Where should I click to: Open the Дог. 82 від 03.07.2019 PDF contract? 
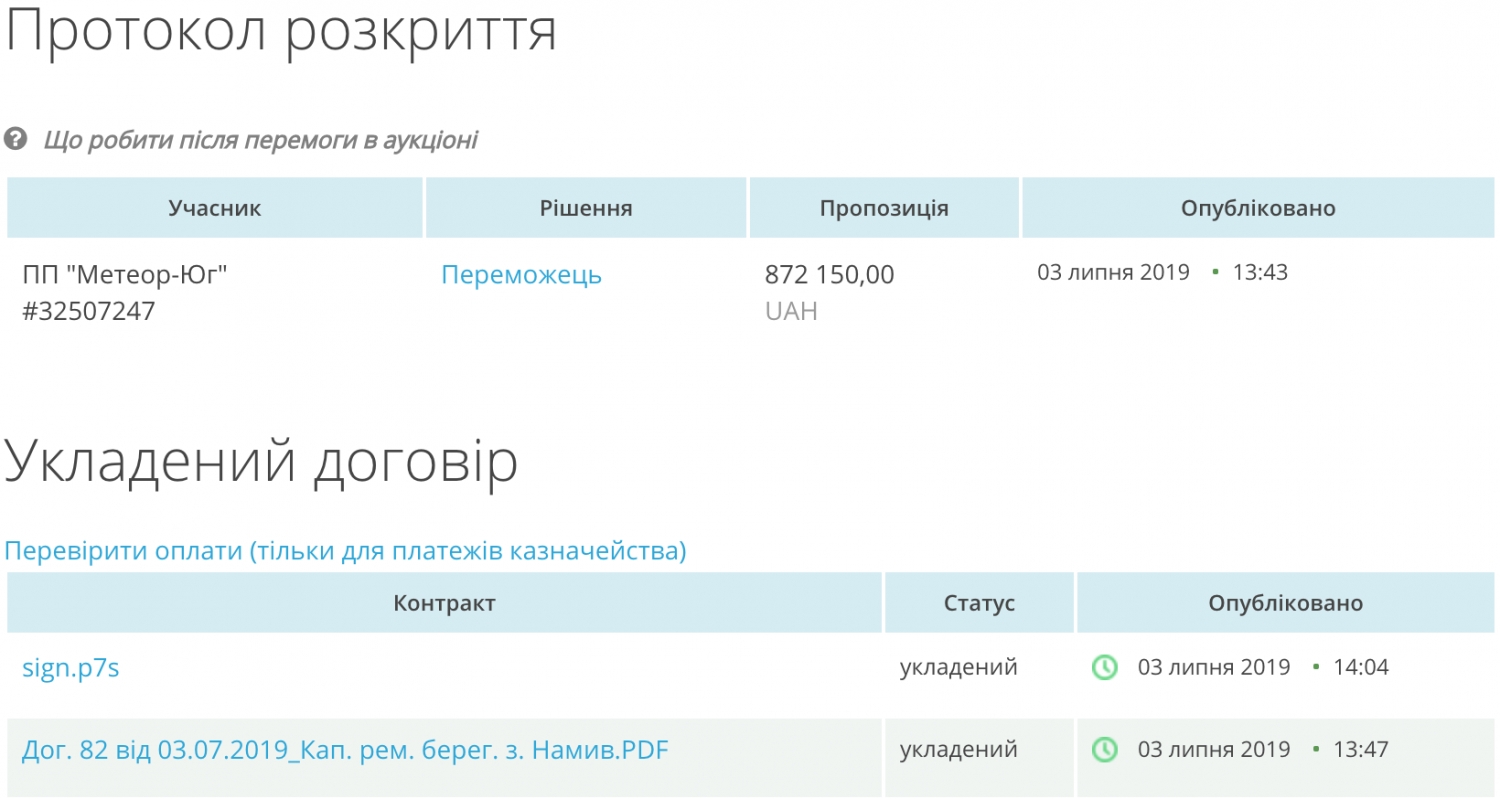tap(345, 750)
